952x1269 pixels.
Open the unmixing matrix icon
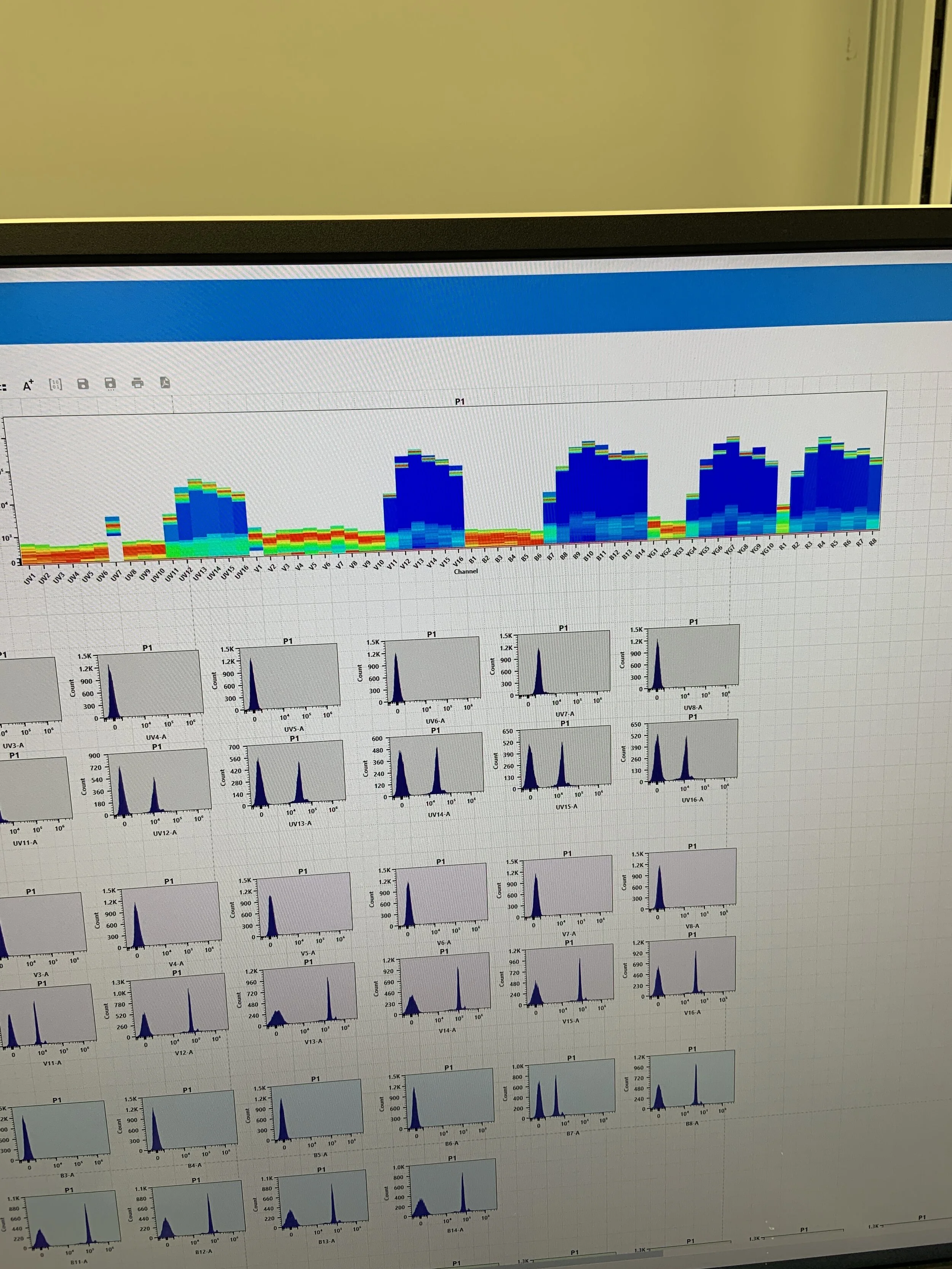point(55,385)
